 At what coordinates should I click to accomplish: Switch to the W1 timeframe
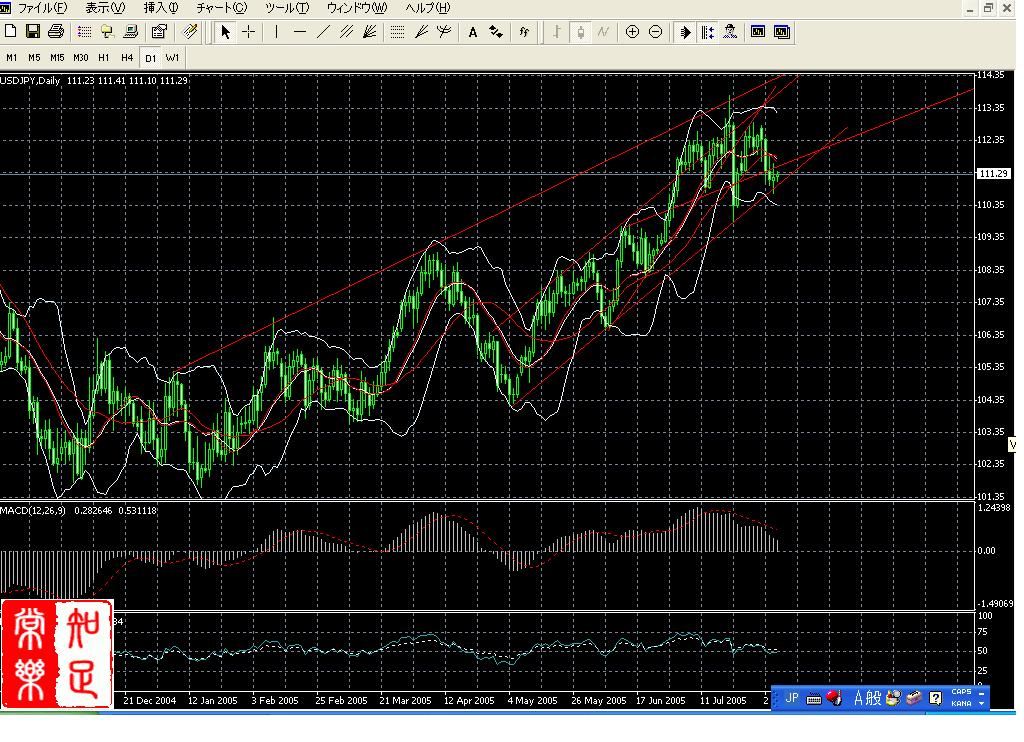point(173,58)
